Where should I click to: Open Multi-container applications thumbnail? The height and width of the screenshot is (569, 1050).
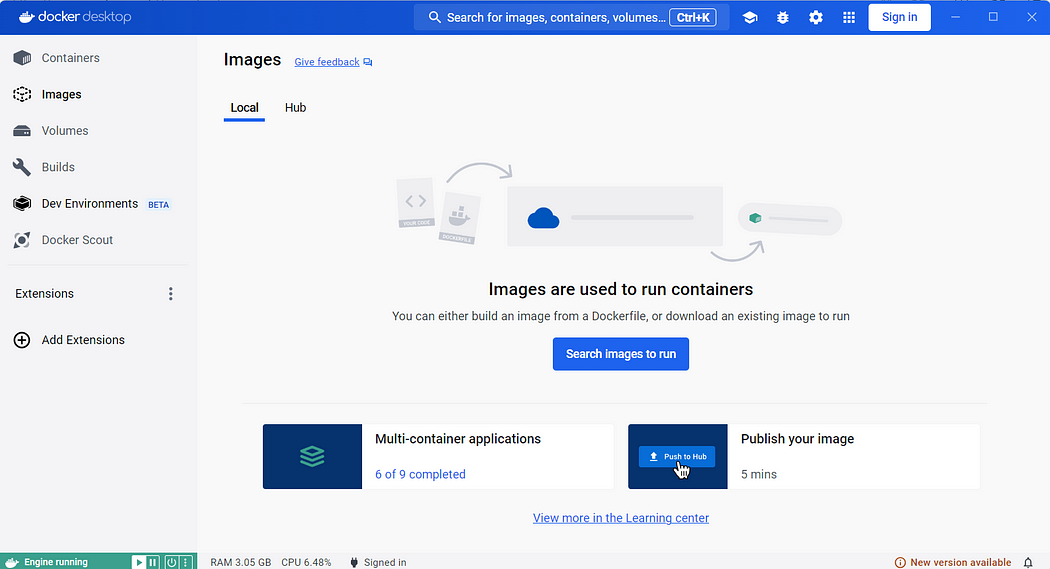(x=312, y=457)
